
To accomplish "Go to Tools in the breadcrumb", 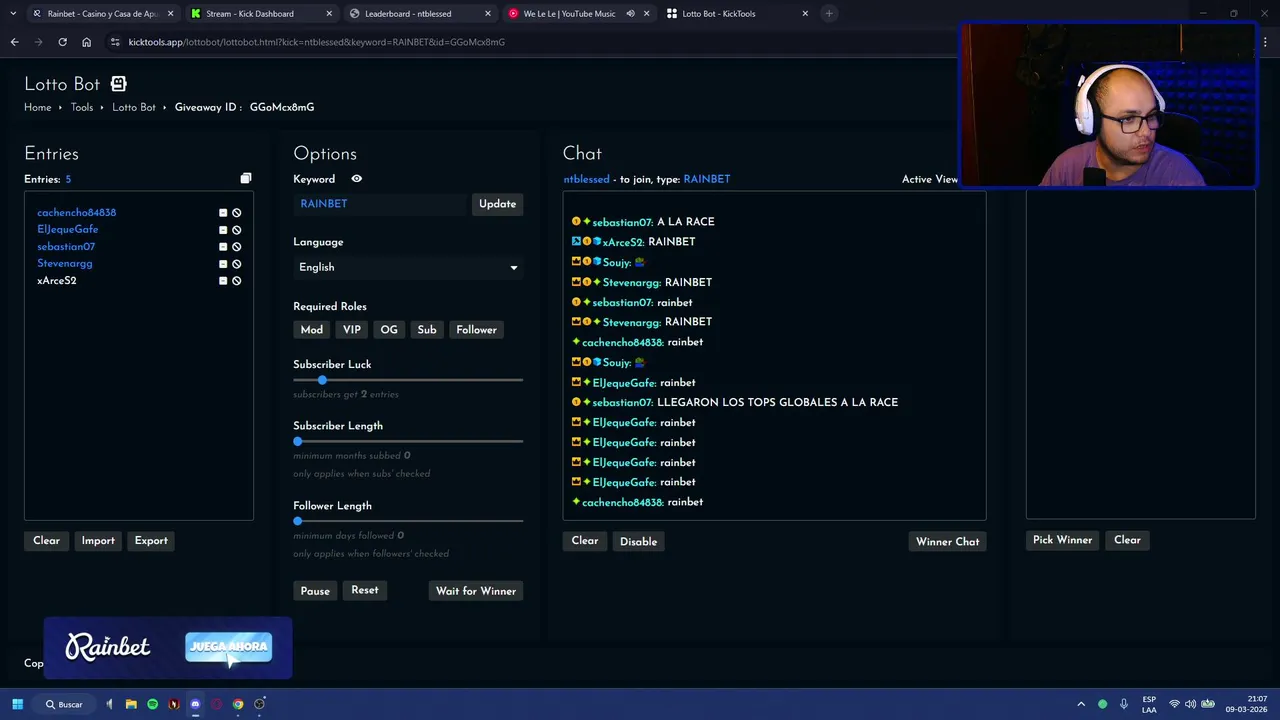I will 82,107.
